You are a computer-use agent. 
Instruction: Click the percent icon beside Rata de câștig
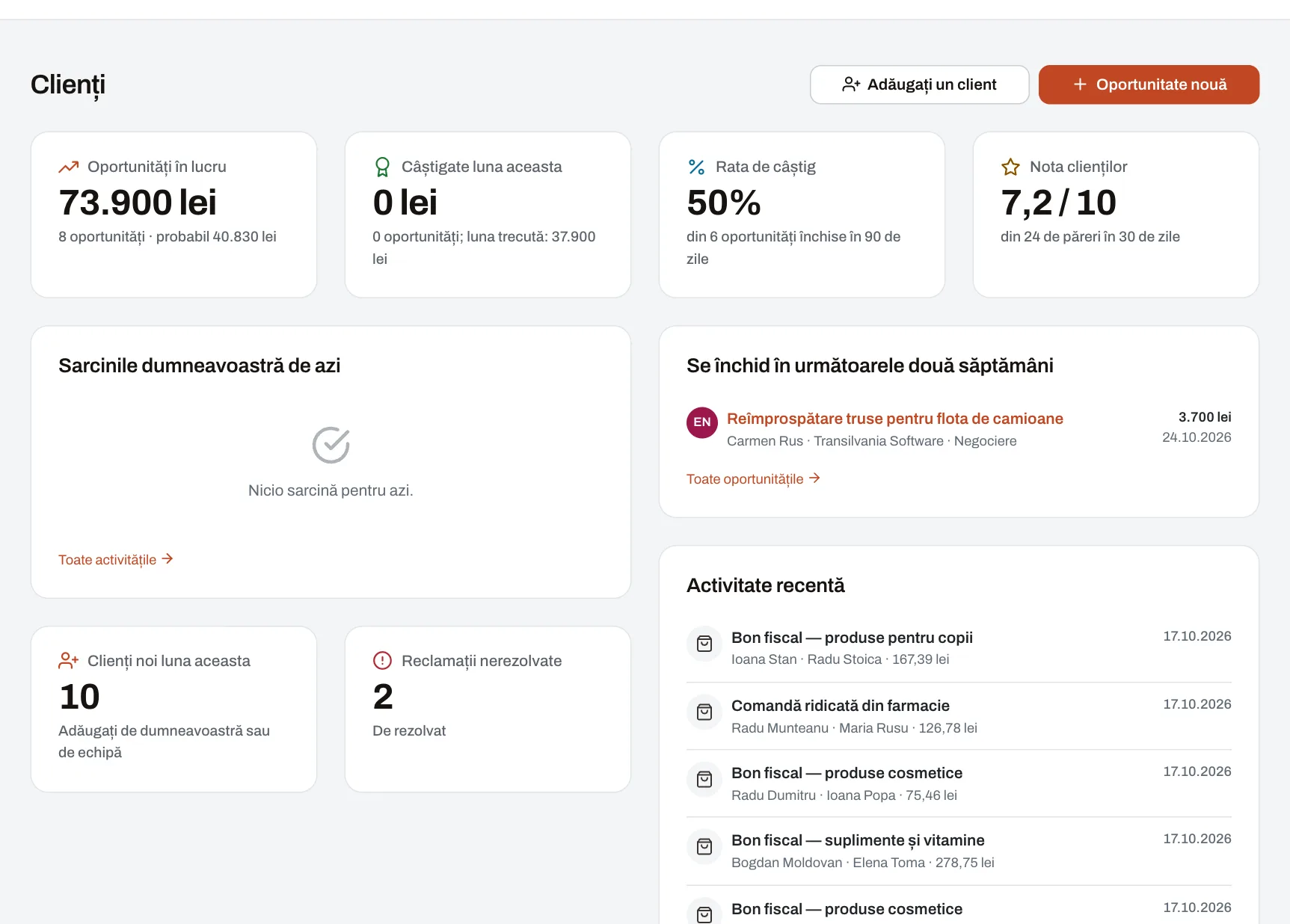tap(696, 167)
